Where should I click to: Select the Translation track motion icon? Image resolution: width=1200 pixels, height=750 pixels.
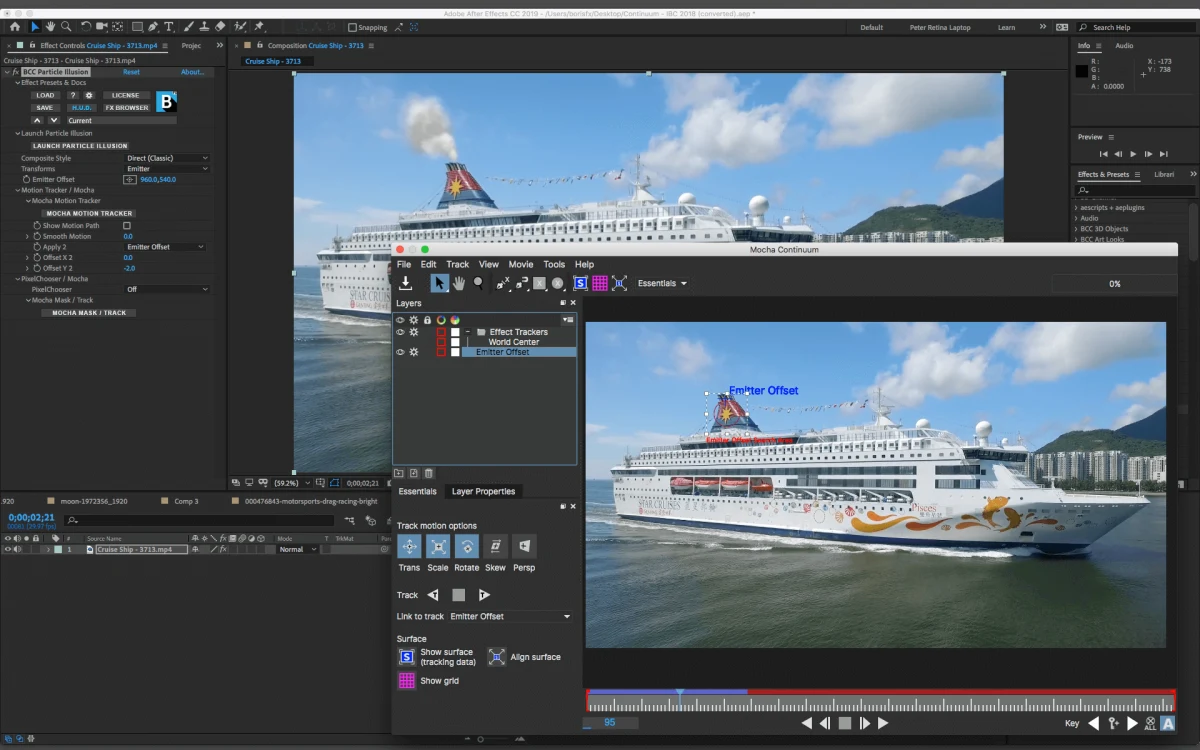tap(409, 546)
